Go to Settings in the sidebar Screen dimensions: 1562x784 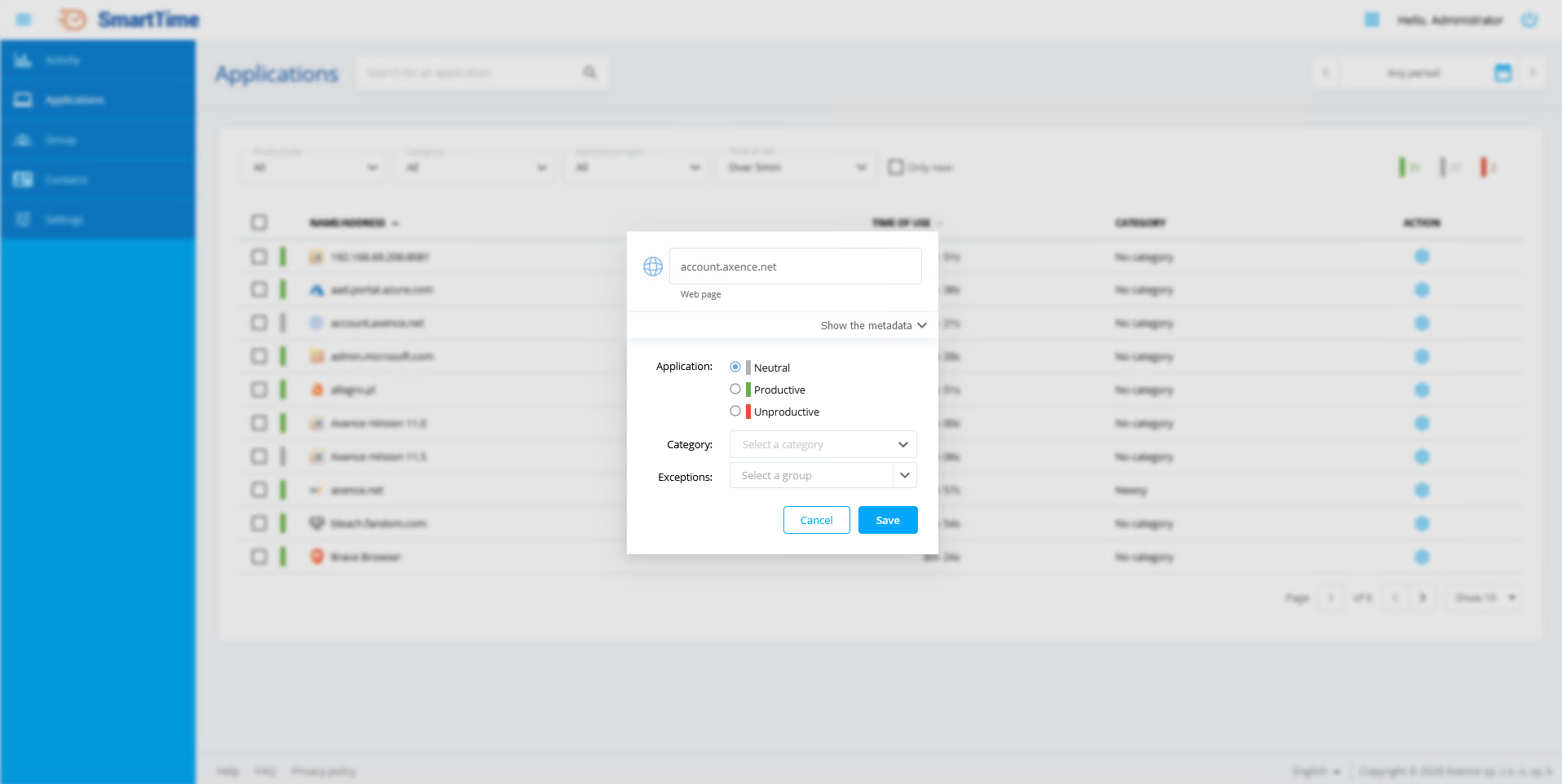pyautogui.click(x=64, y=220)
